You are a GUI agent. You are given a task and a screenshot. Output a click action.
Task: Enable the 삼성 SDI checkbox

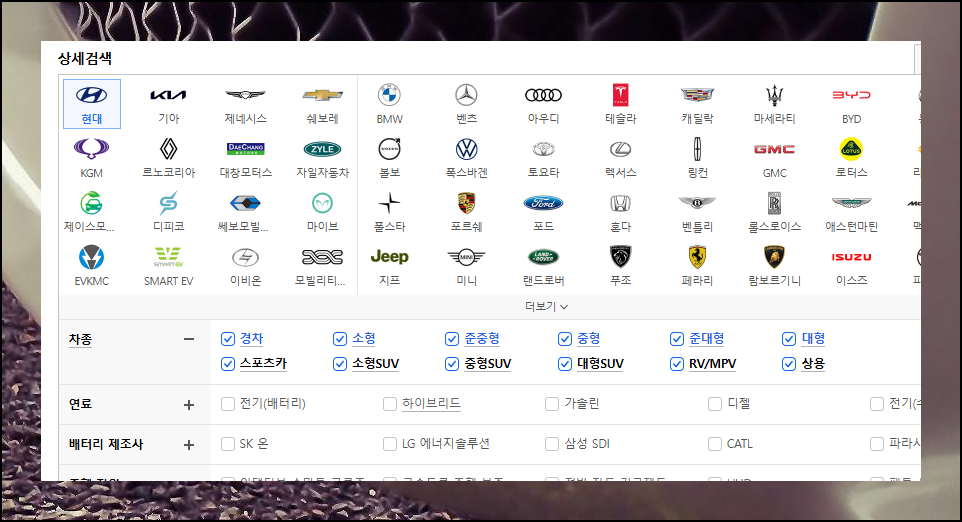(552, 444)
